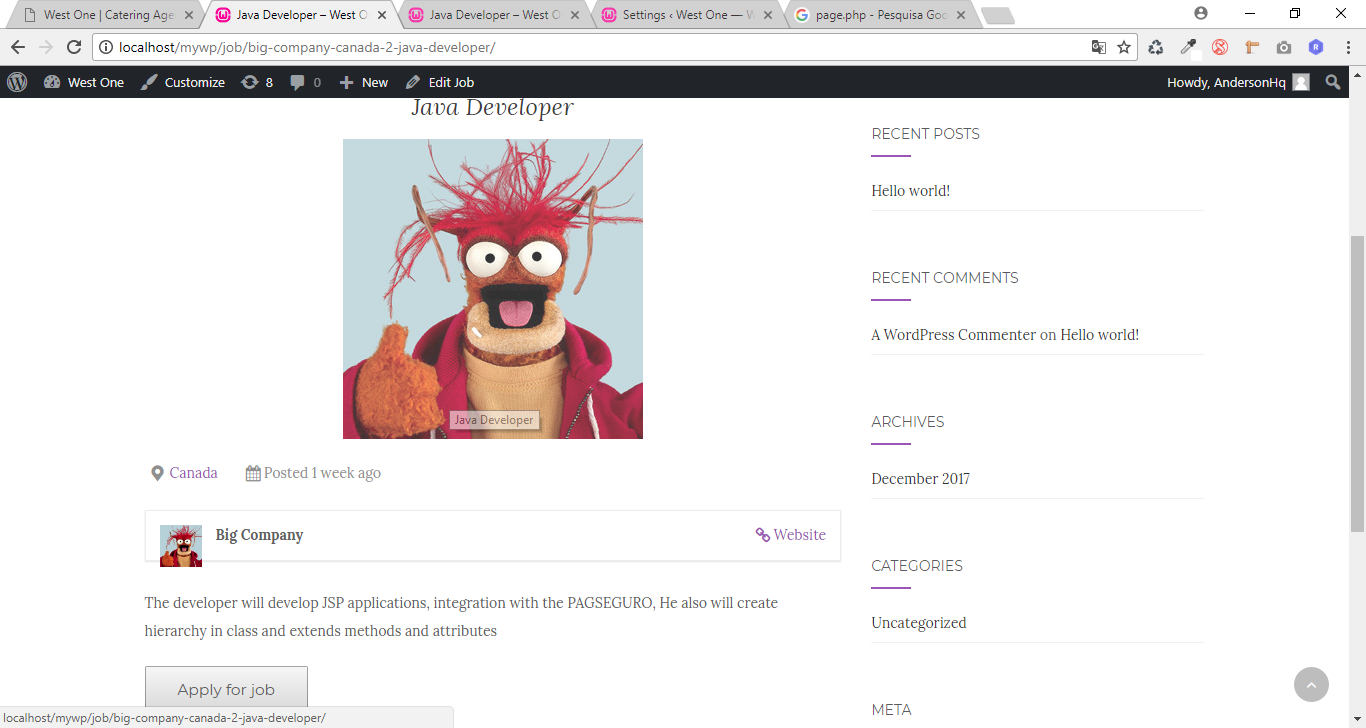This screenshot has width=1366, height=728.
Task: Visit the Big Company Website link
Action: [799, 535]
